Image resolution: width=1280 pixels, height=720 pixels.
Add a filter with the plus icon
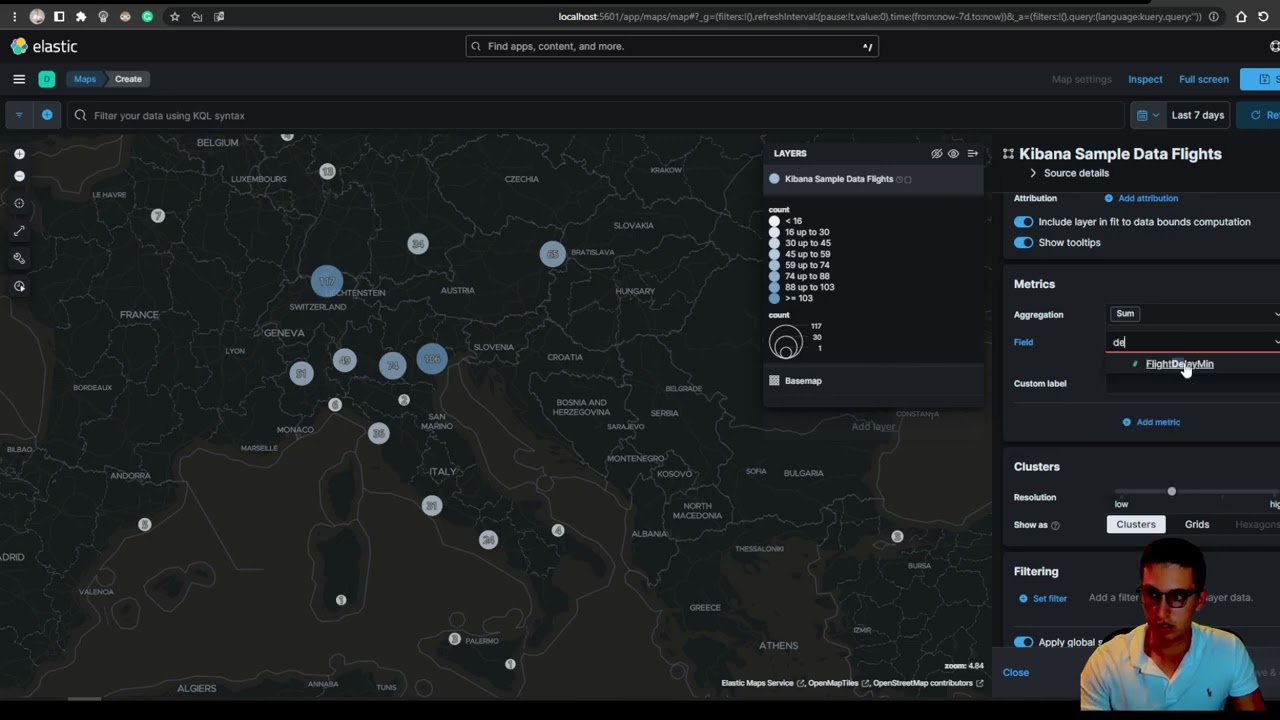47,115
